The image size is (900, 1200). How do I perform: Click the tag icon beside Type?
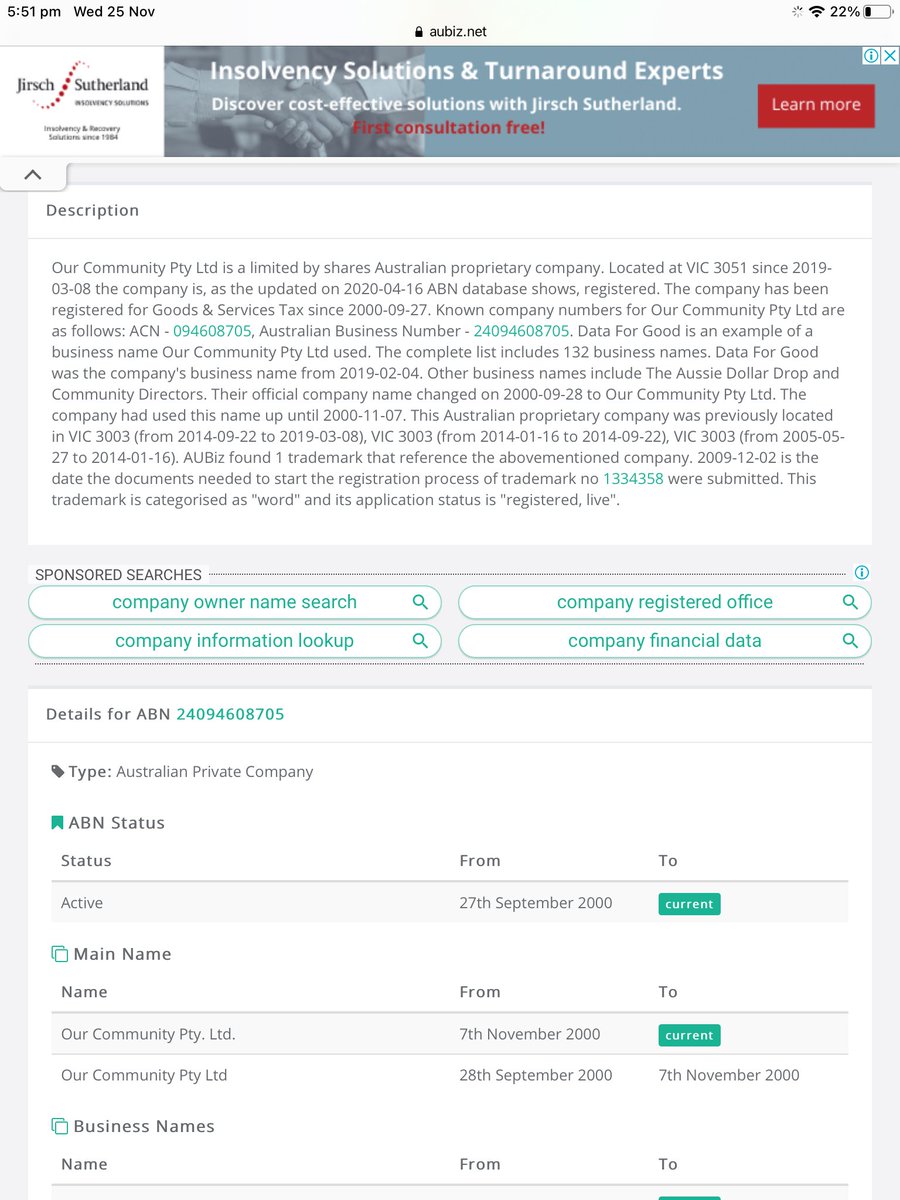click(x=58, y=772)
